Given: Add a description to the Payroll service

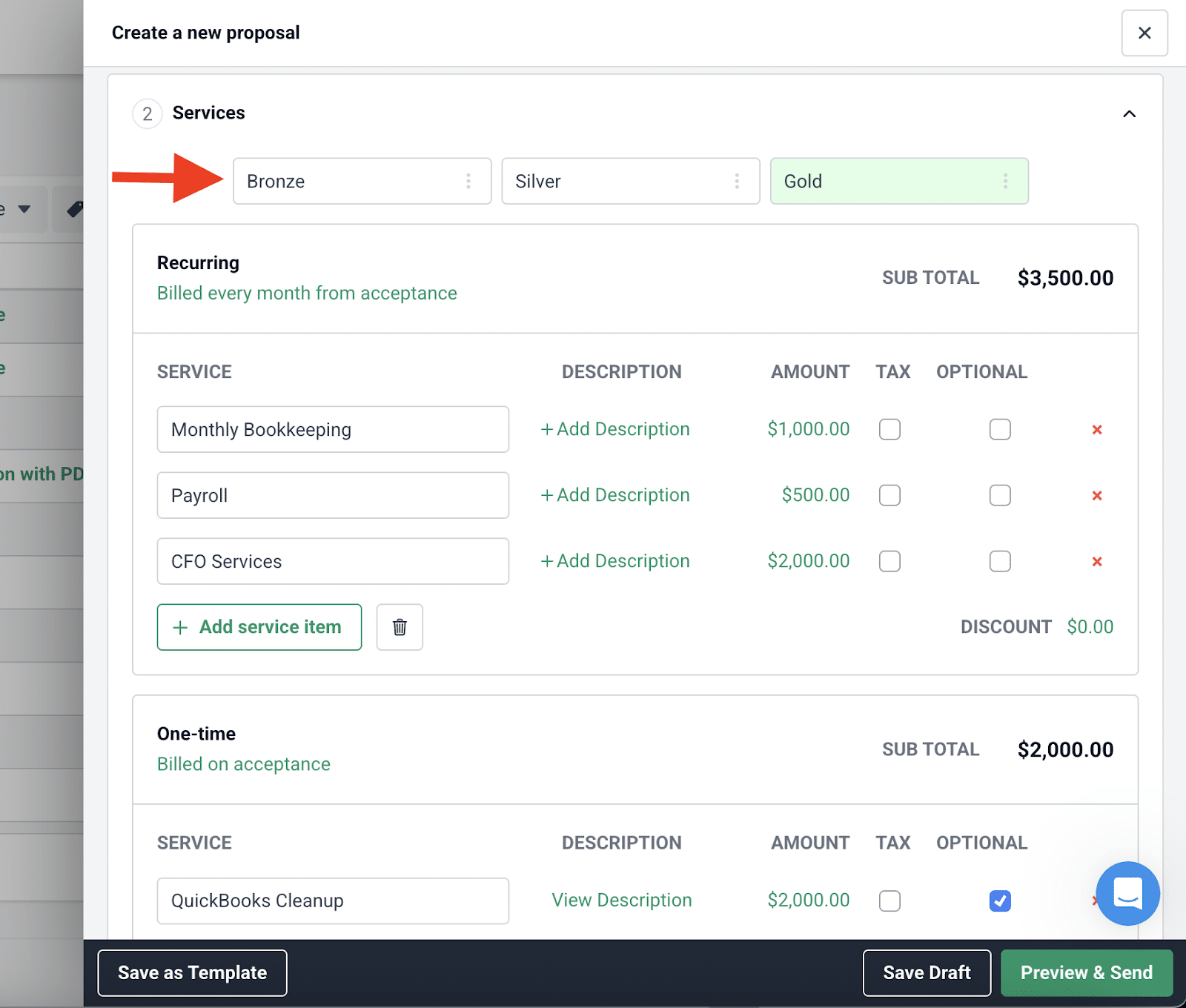Looking at the screenshot, I should [614, 495].
